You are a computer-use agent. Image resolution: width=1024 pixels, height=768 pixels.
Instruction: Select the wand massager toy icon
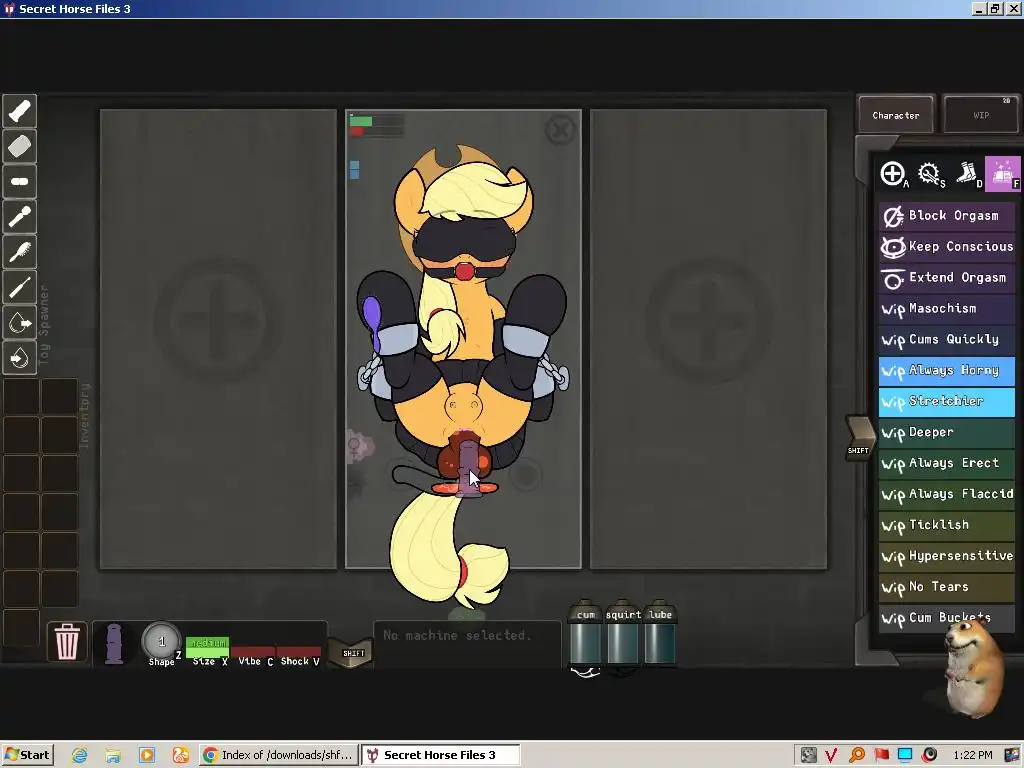tap(20, 217)
